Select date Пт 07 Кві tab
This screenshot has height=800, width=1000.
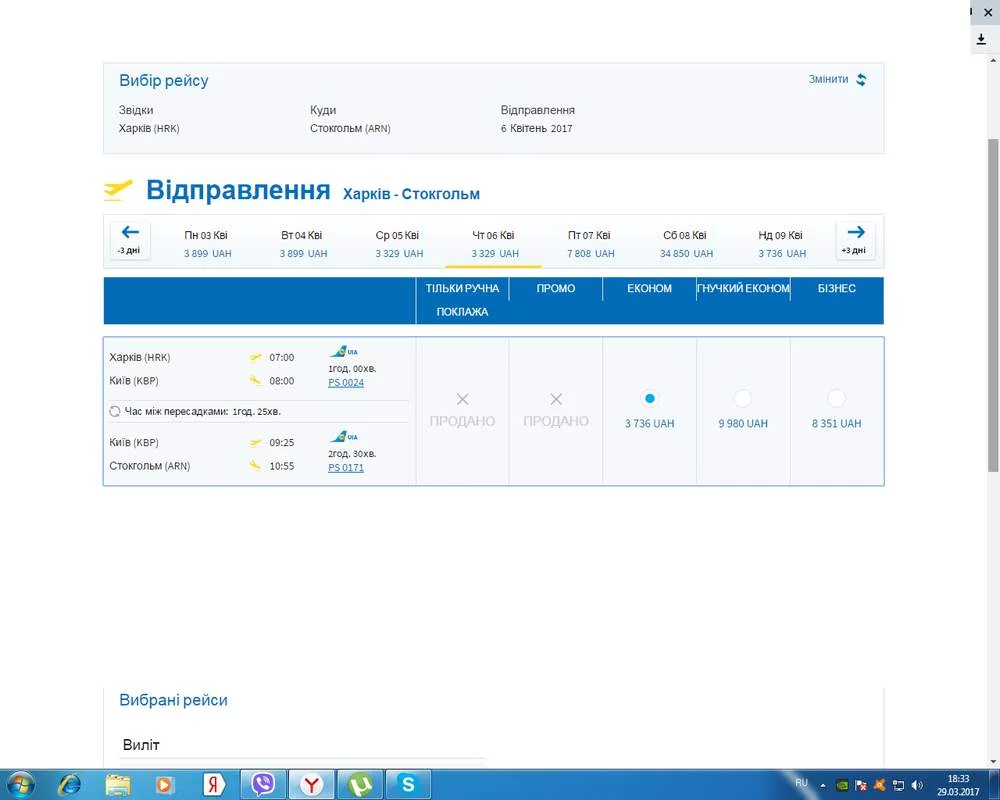[589, 244]
